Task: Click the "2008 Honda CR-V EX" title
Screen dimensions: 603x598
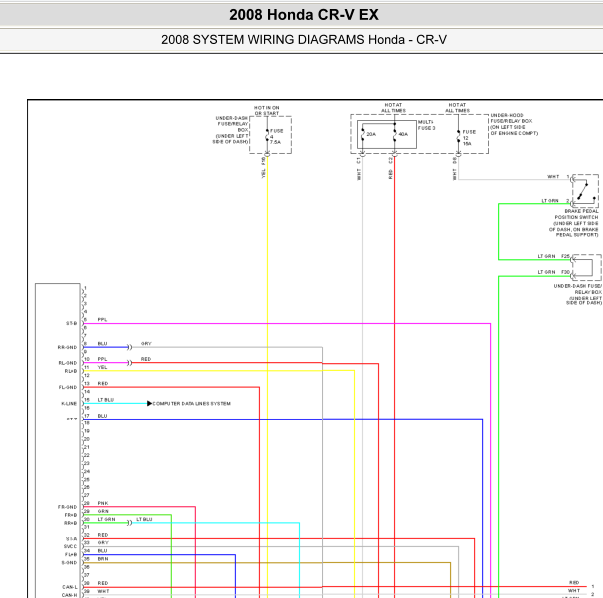Action: (x=304, y=15)
